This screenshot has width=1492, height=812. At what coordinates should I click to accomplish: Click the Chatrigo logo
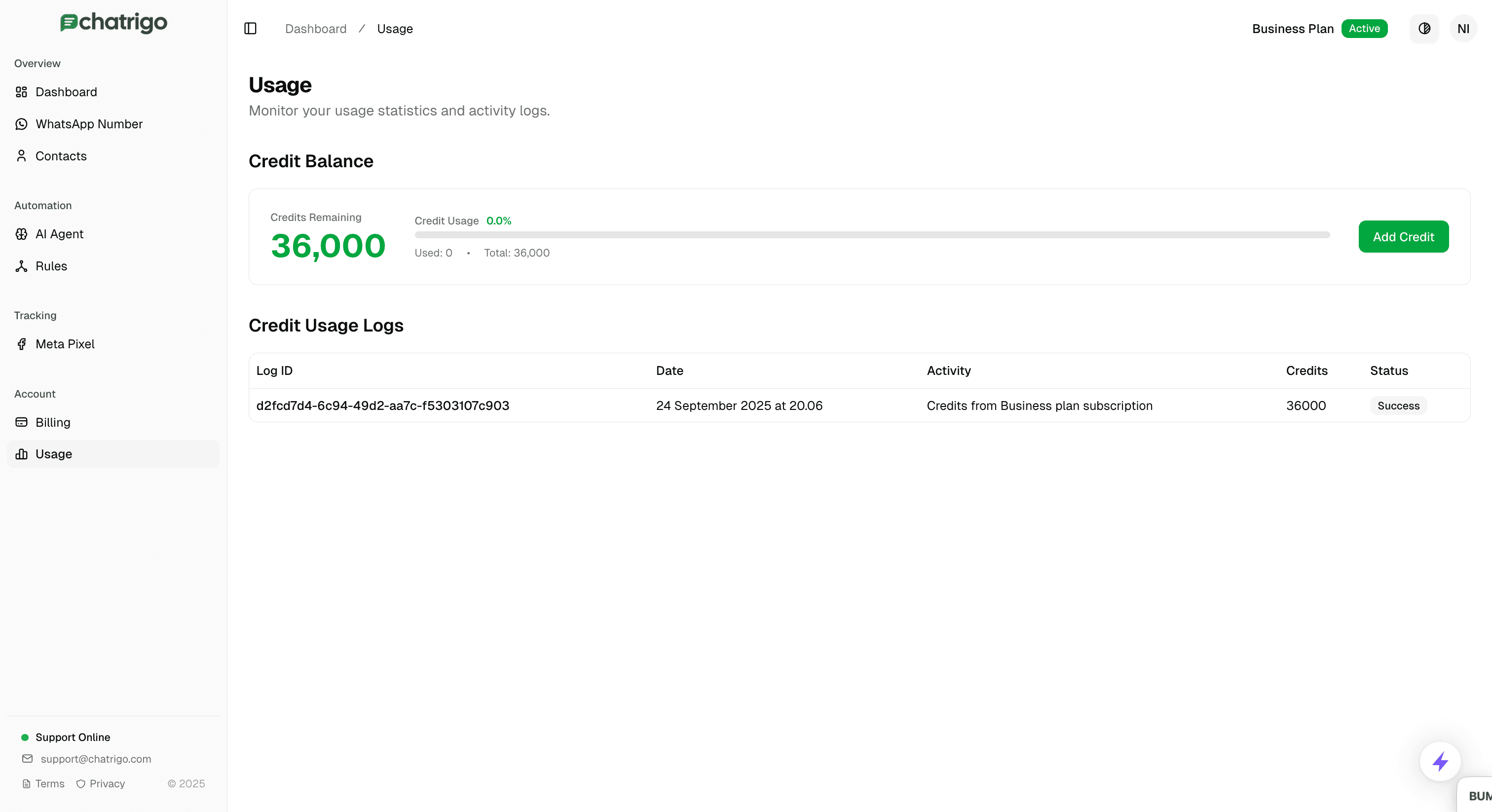pyautogui.click(x=113, y=23)
